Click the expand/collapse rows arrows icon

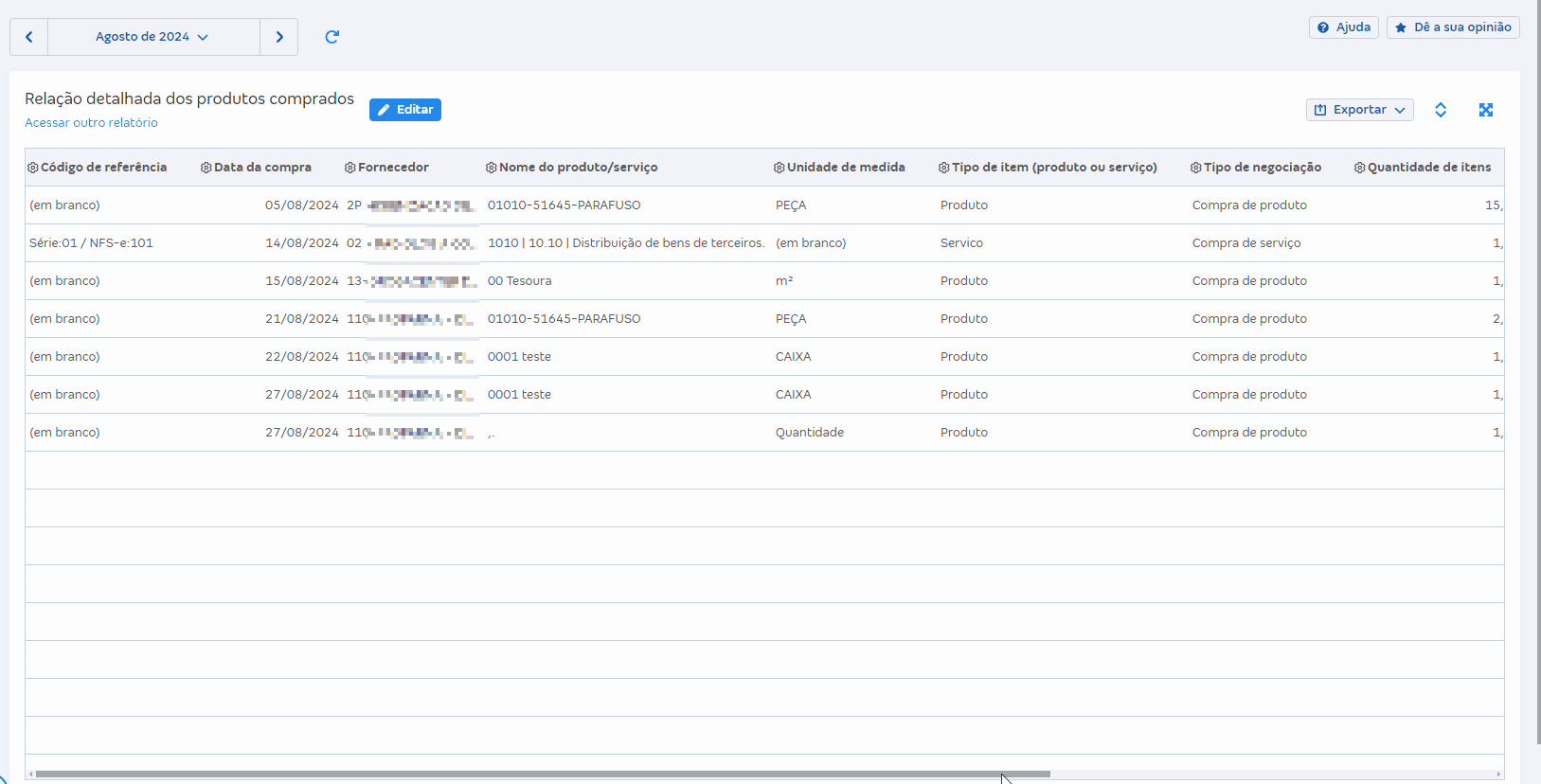pyautogui.click(x=1440, y=110)
